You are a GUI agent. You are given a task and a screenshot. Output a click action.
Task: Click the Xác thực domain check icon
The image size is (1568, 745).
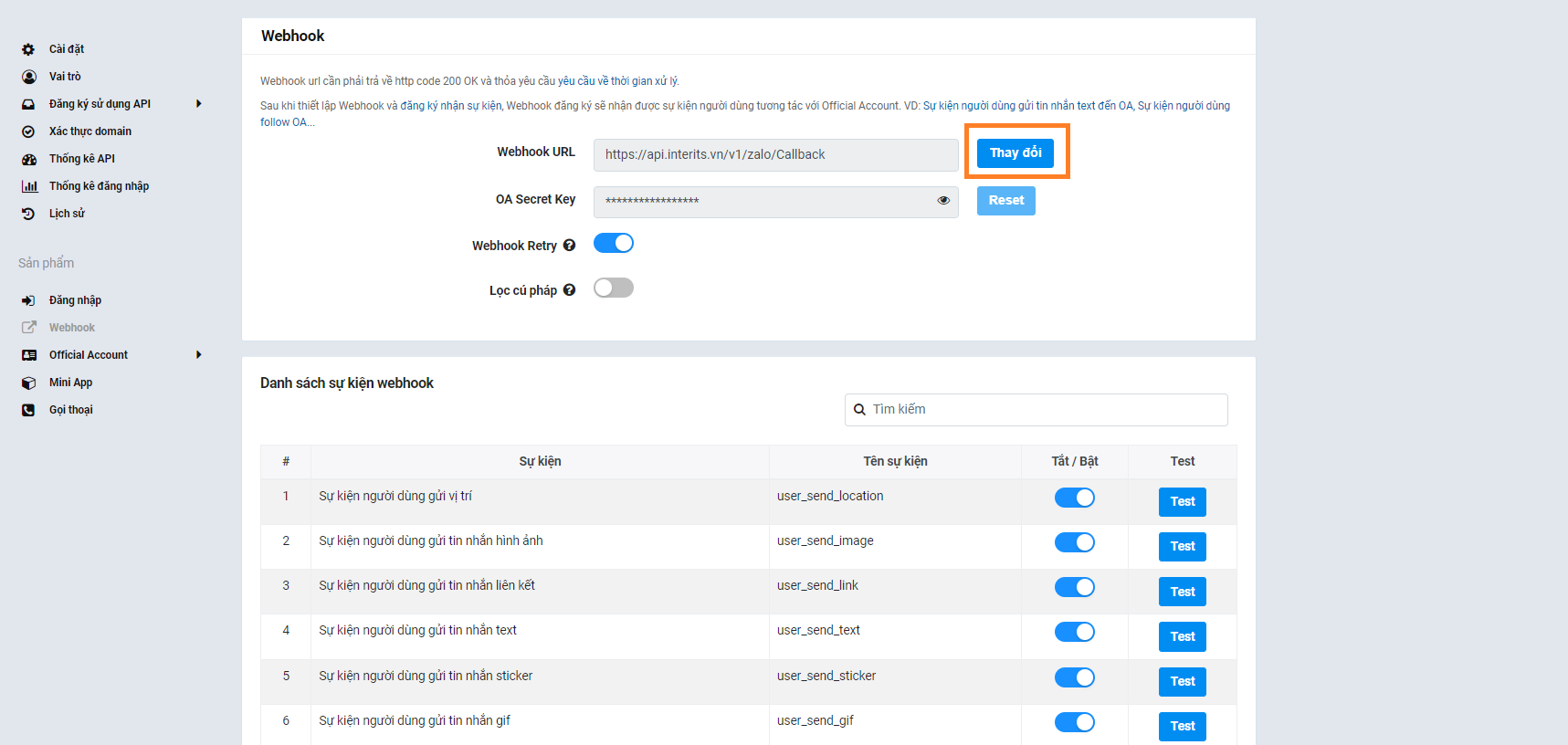click(x=28, y=131)
